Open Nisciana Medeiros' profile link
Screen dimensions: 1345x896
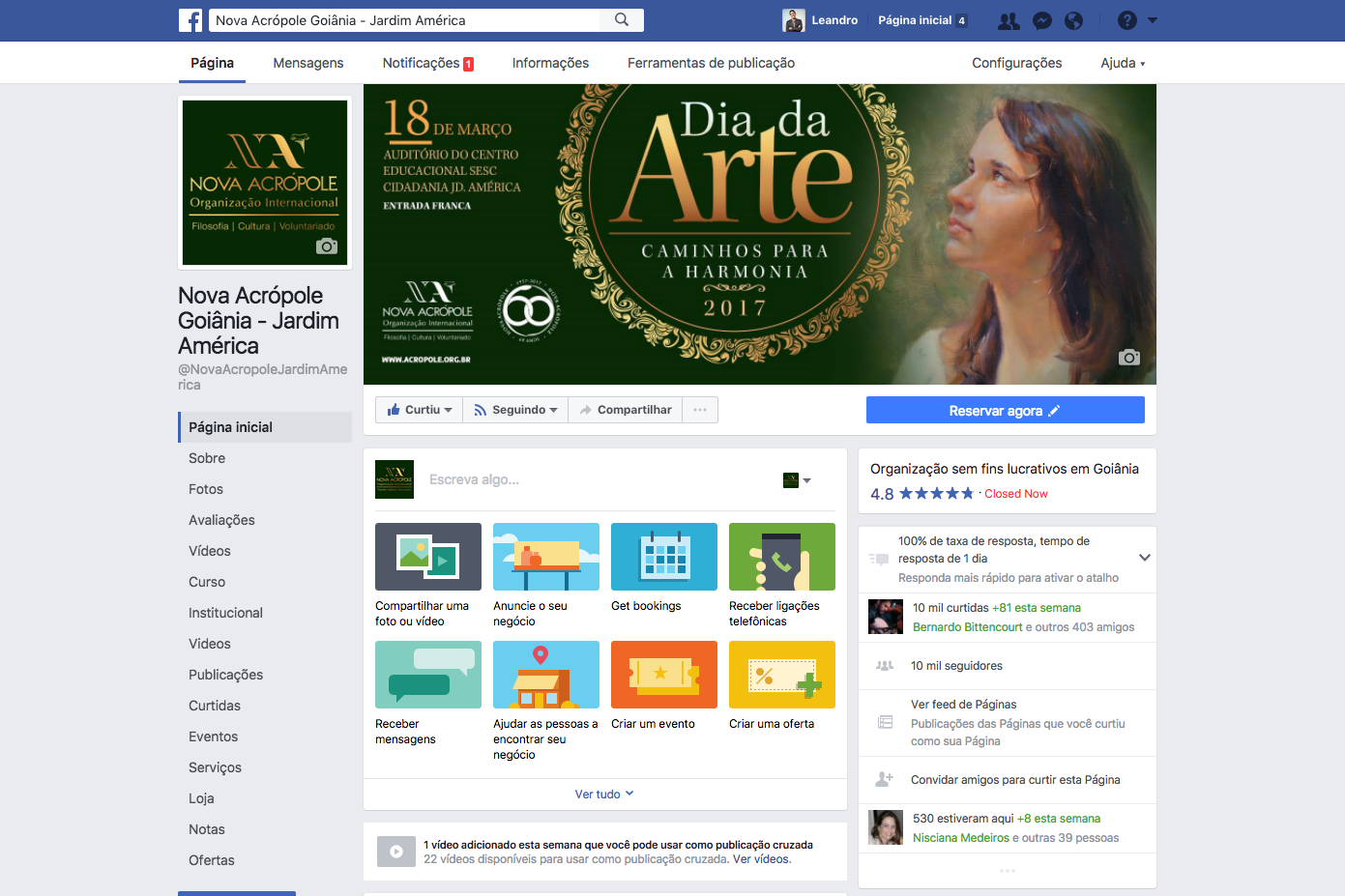pyautogui.click(x=961, y=838)
